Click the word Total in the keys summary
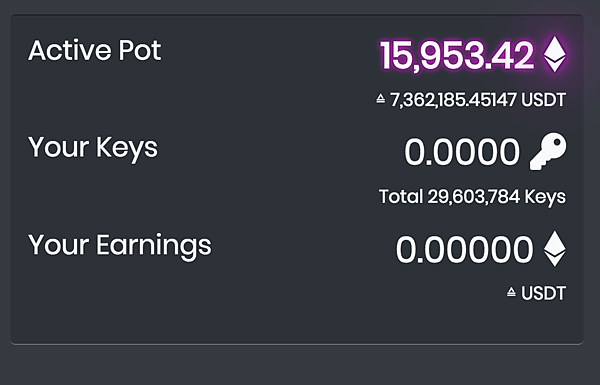Screen dimensions: 600x385 pos(401,196)
